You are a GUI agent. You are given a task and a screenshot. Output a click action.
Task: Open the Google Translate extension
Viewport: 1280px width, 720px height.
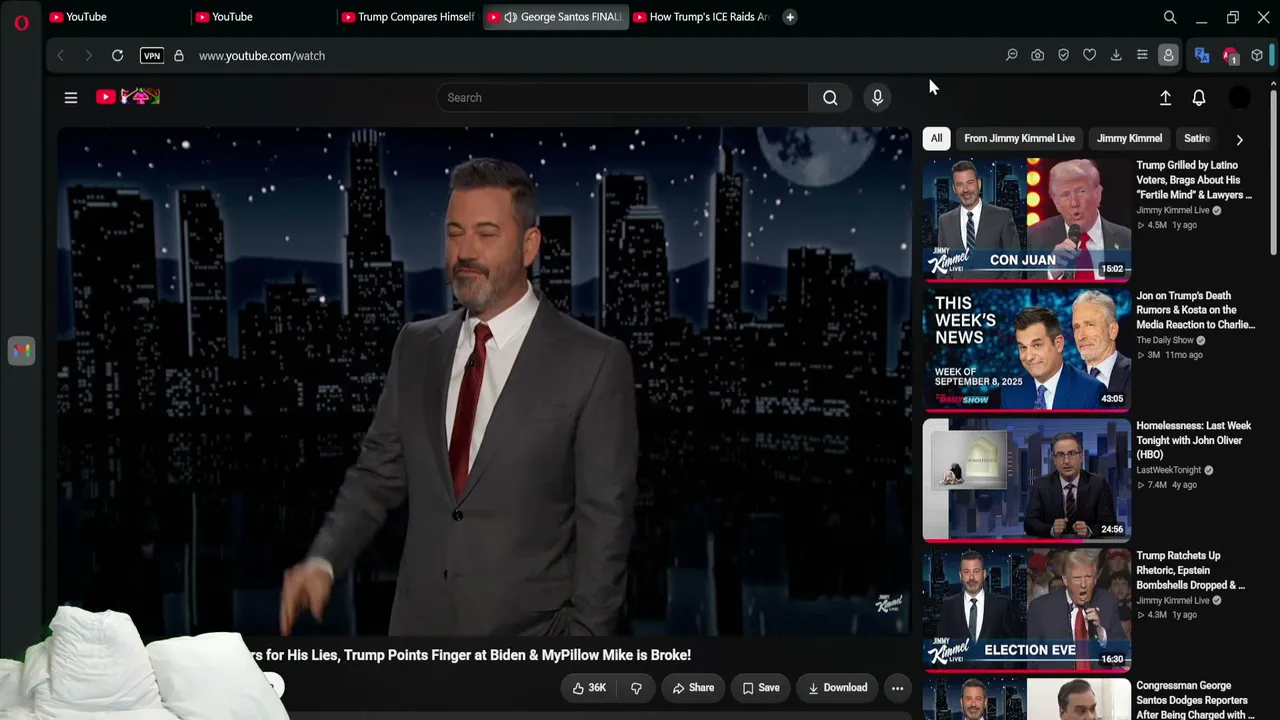tap(1202, 56)
